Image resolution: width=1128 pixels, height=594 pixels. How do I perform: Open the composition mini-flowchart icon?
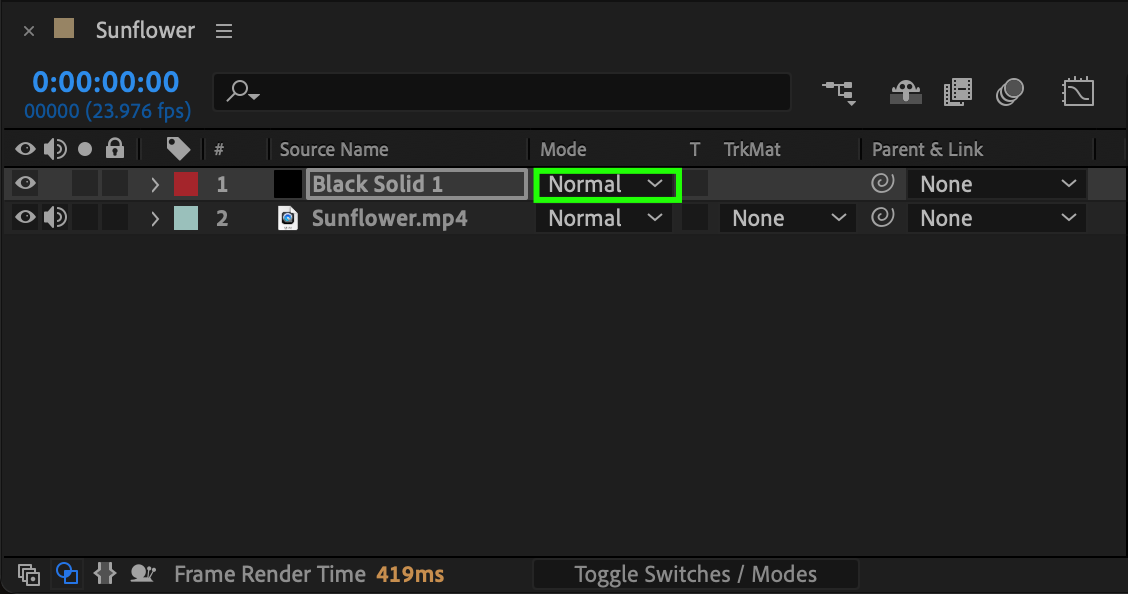838,92
